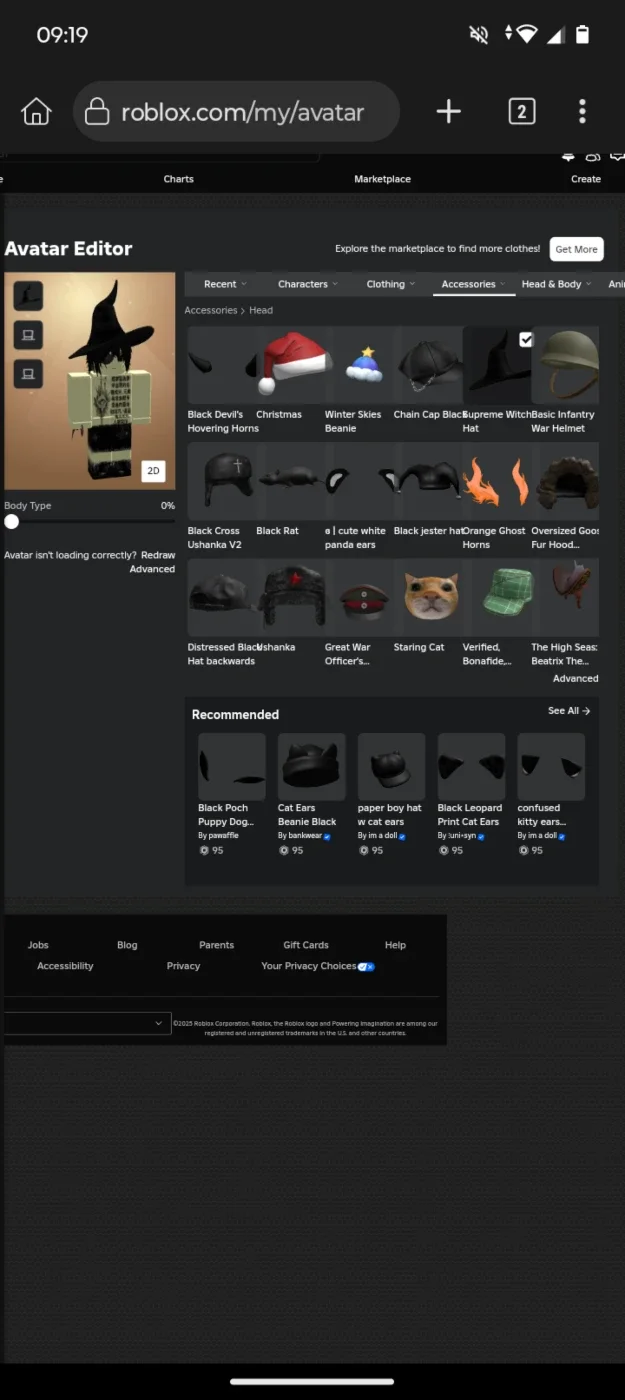Equip the Staring Cat head
The image size is (625, 1400).
(428, 597)
